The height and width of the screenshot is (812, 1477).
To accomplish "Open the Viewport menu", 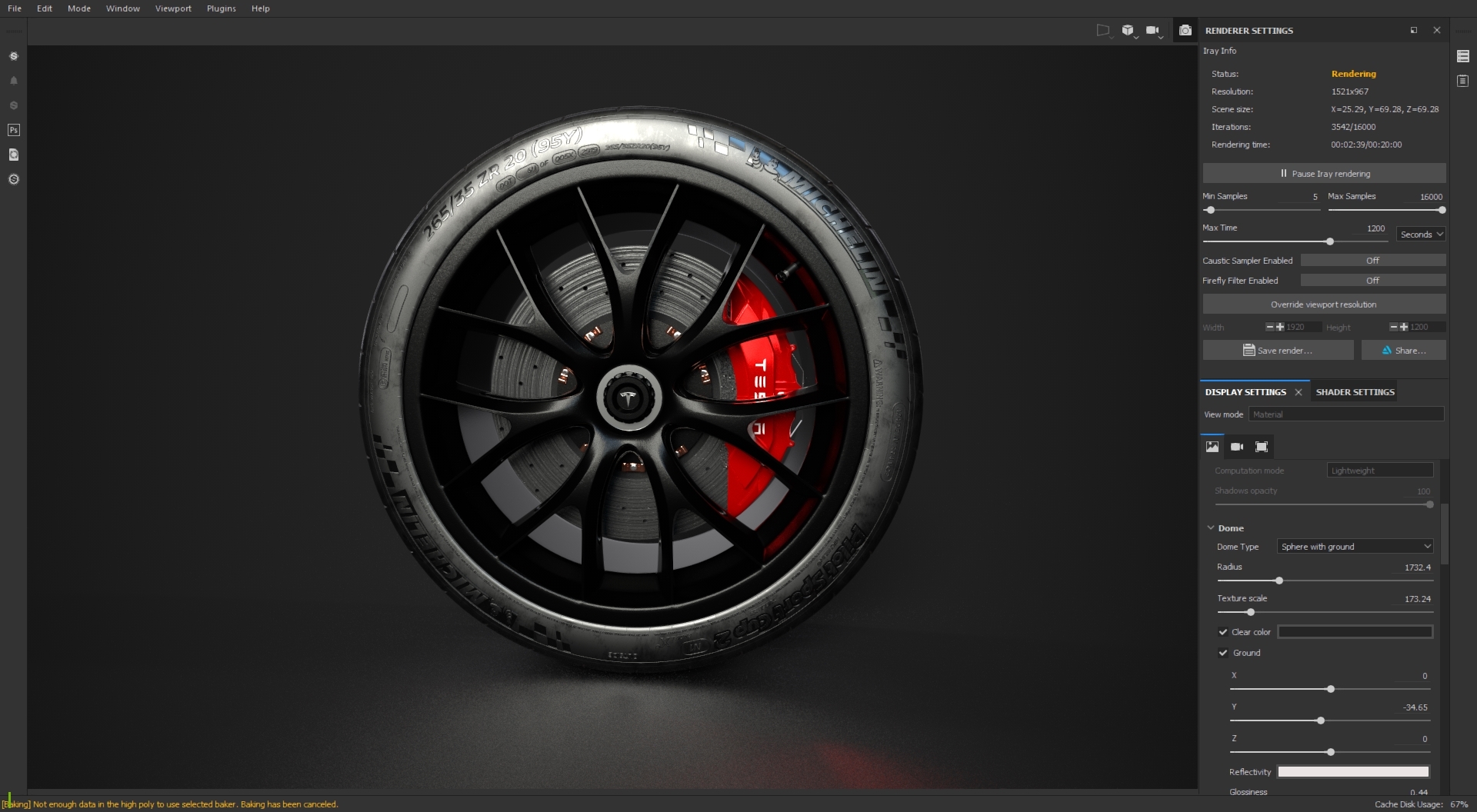I will tap(173, 8).
